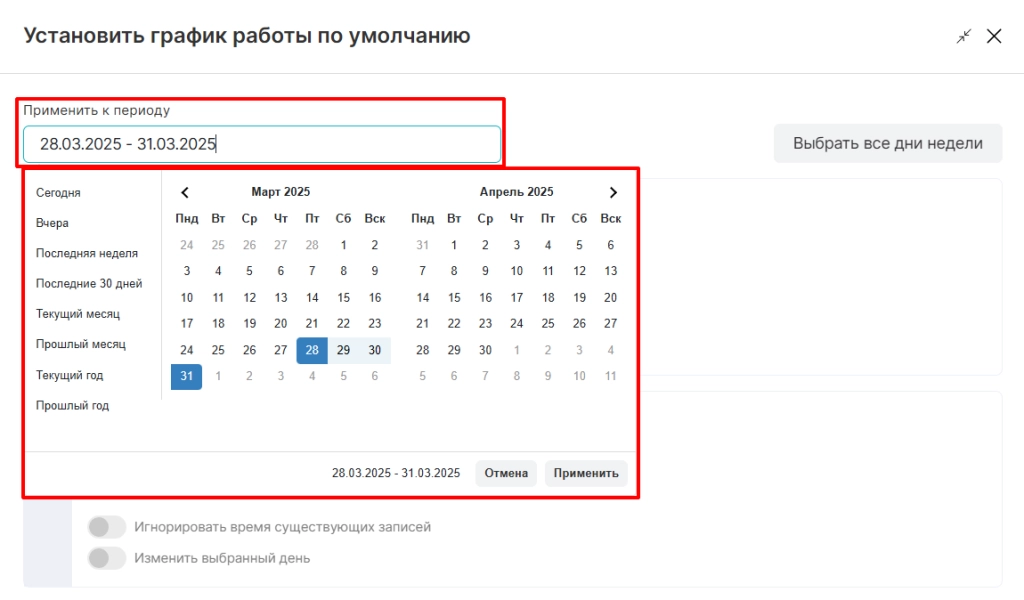This screenshot has width=1024, height=600.
Task: Choose the Последняя неделя preset
Action: 87,253
